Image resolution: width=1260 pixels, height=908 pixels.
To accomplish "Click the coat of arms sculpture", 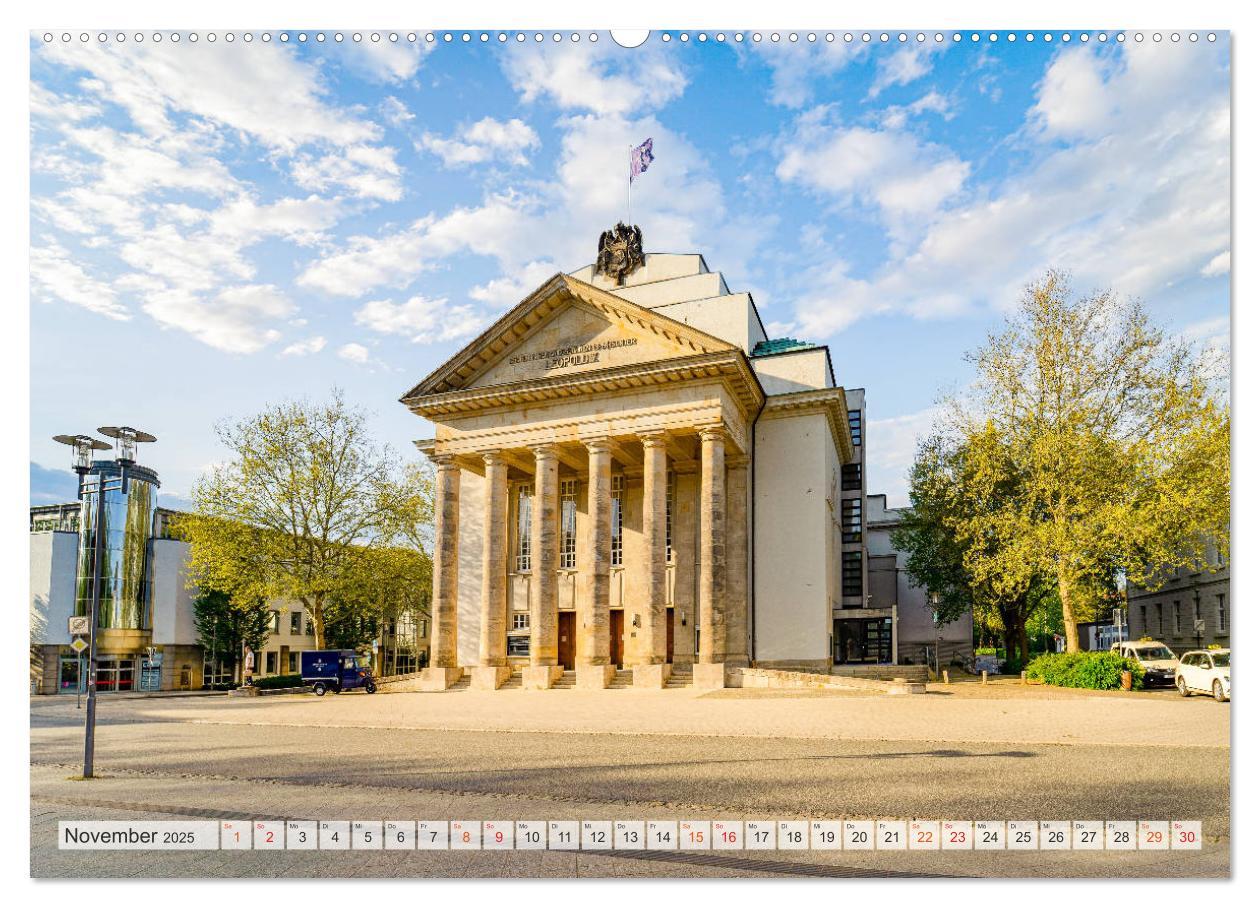I will (x=620, y=252).
